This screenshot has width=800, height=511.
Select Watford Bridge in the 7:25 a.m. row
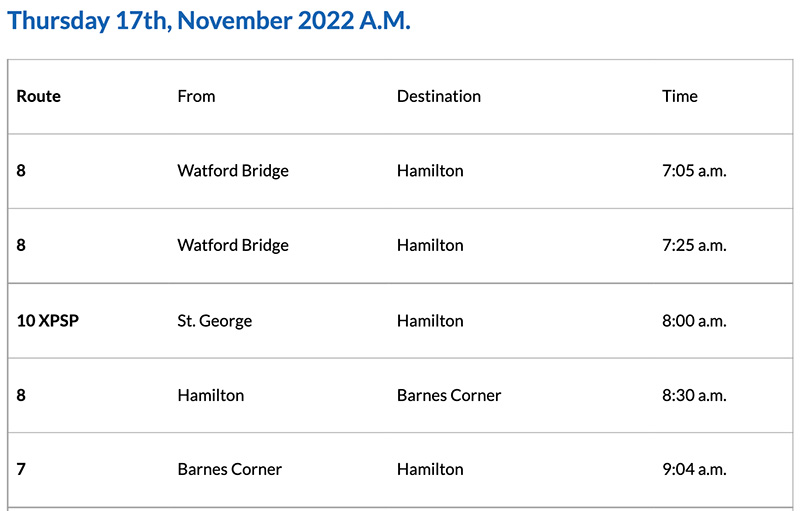233,245
